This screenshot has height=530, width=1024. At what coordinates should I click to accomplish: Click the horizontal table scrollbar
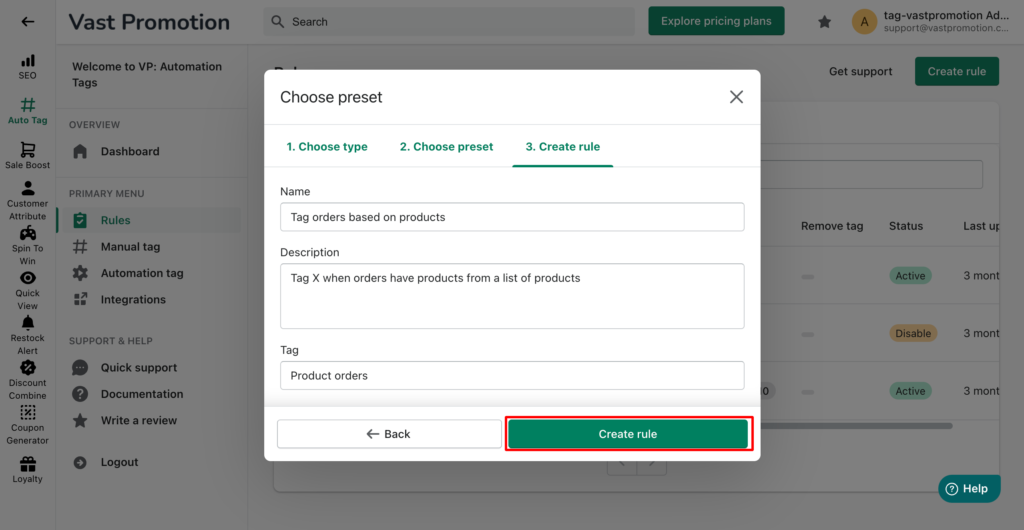(x=856, y=426)
